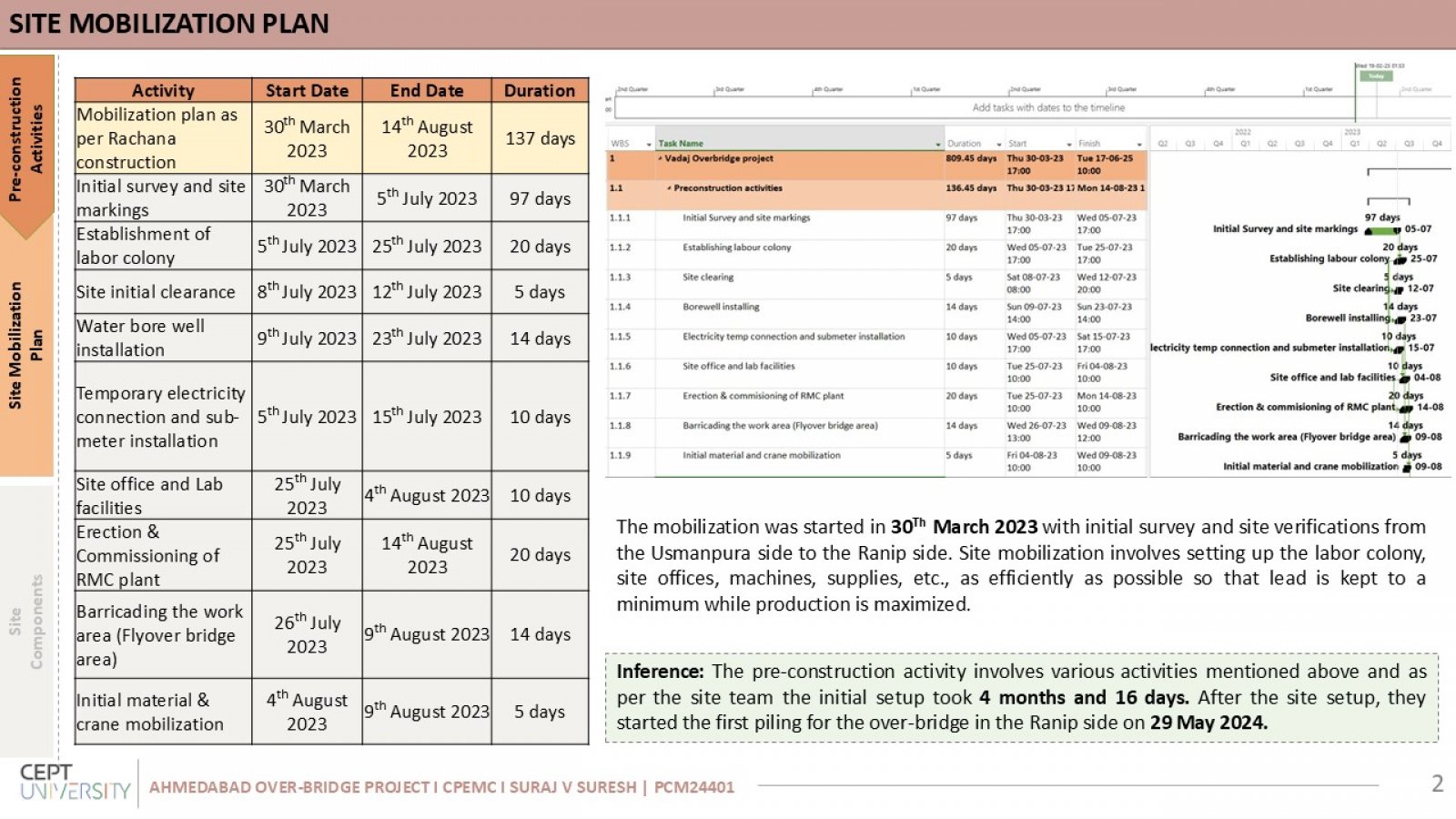Open the WBS column filter dropdown
Viewport: 1456px width, 819px height.
point(649,144)
